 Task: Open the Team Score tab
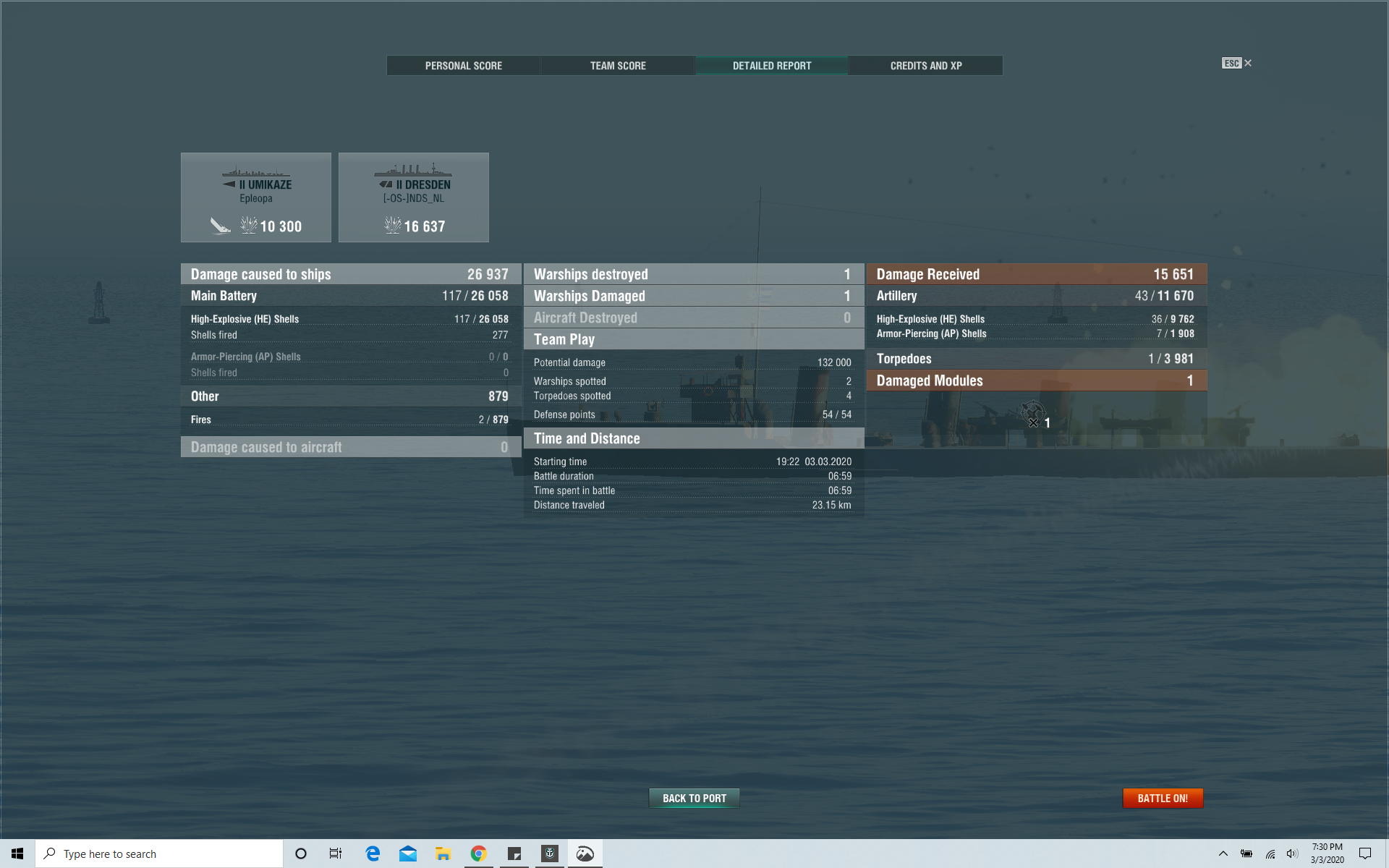point(617,66)
